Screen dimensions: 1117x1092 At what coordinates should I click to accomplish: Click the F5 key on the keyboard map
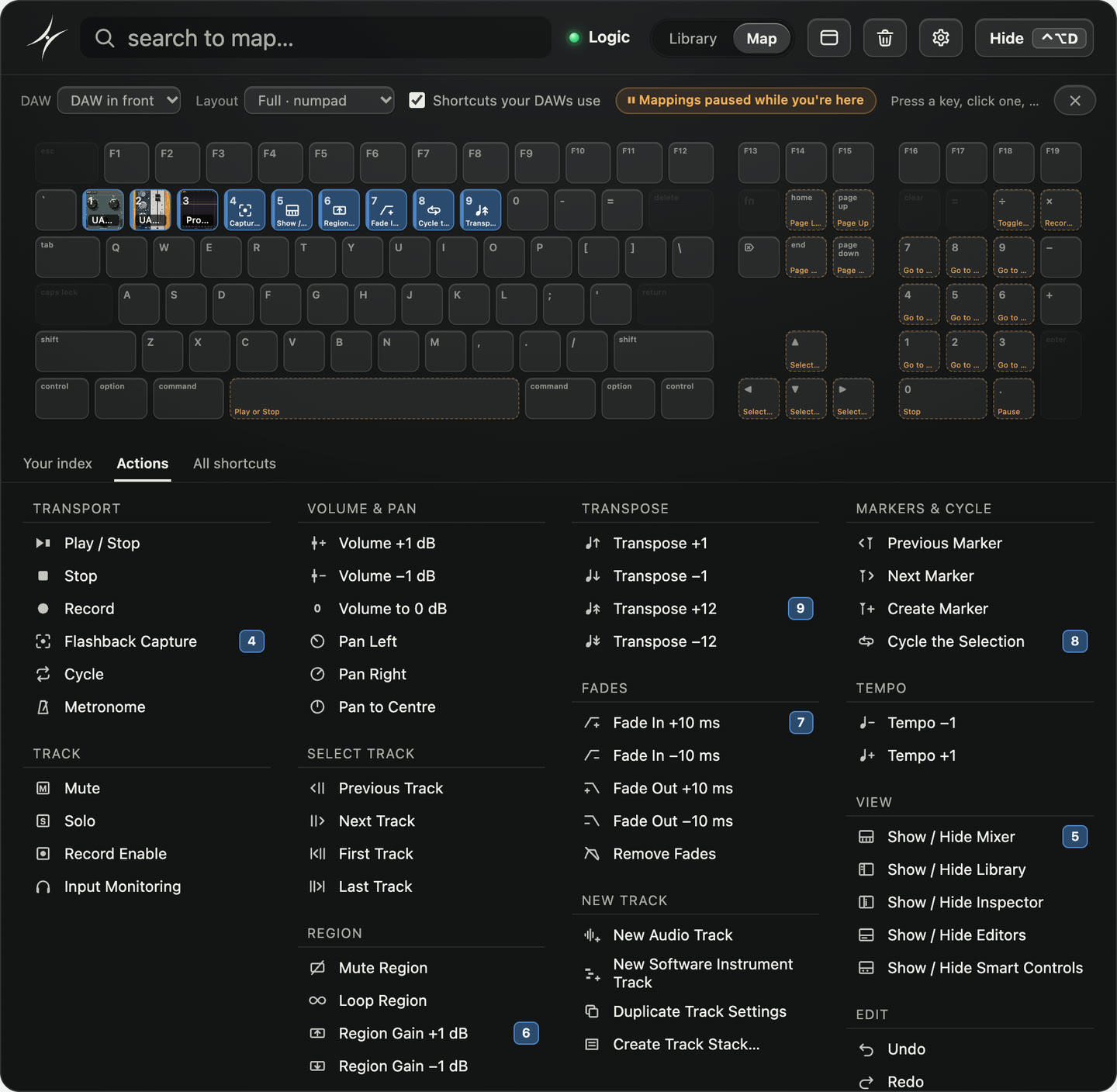[331, 163]
